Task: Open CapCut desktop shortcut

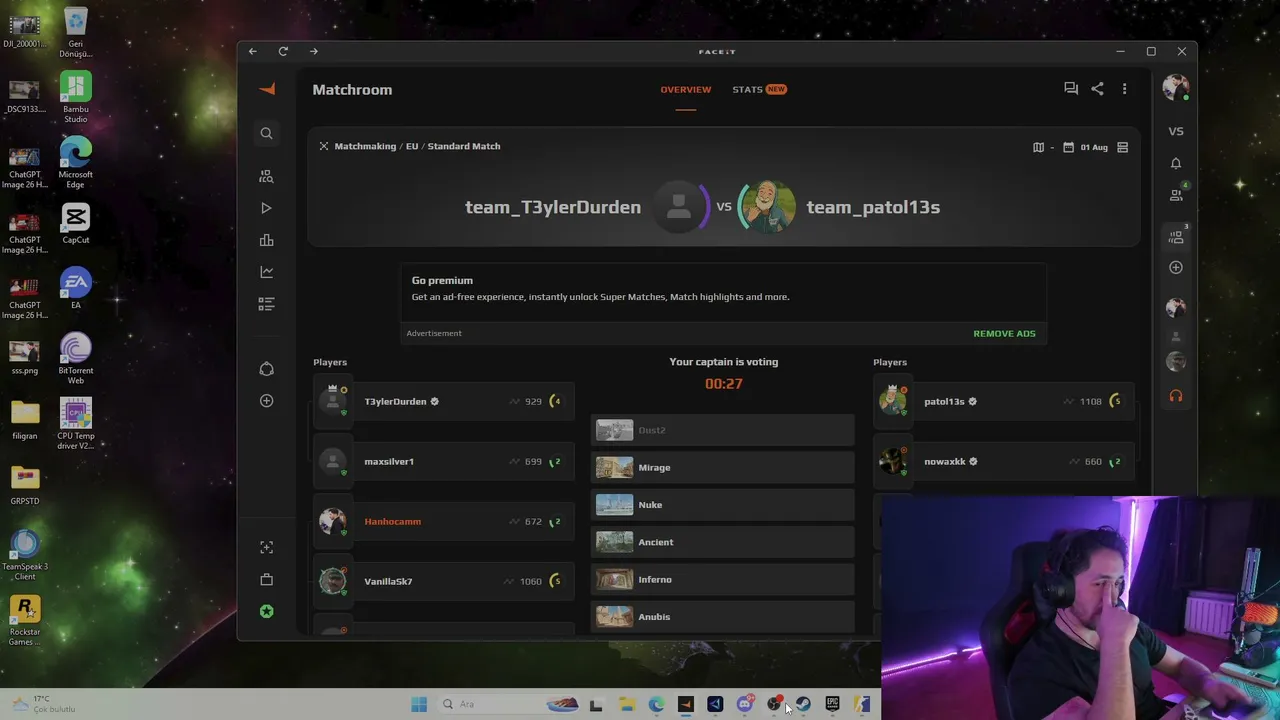Action: pos(76,224)
